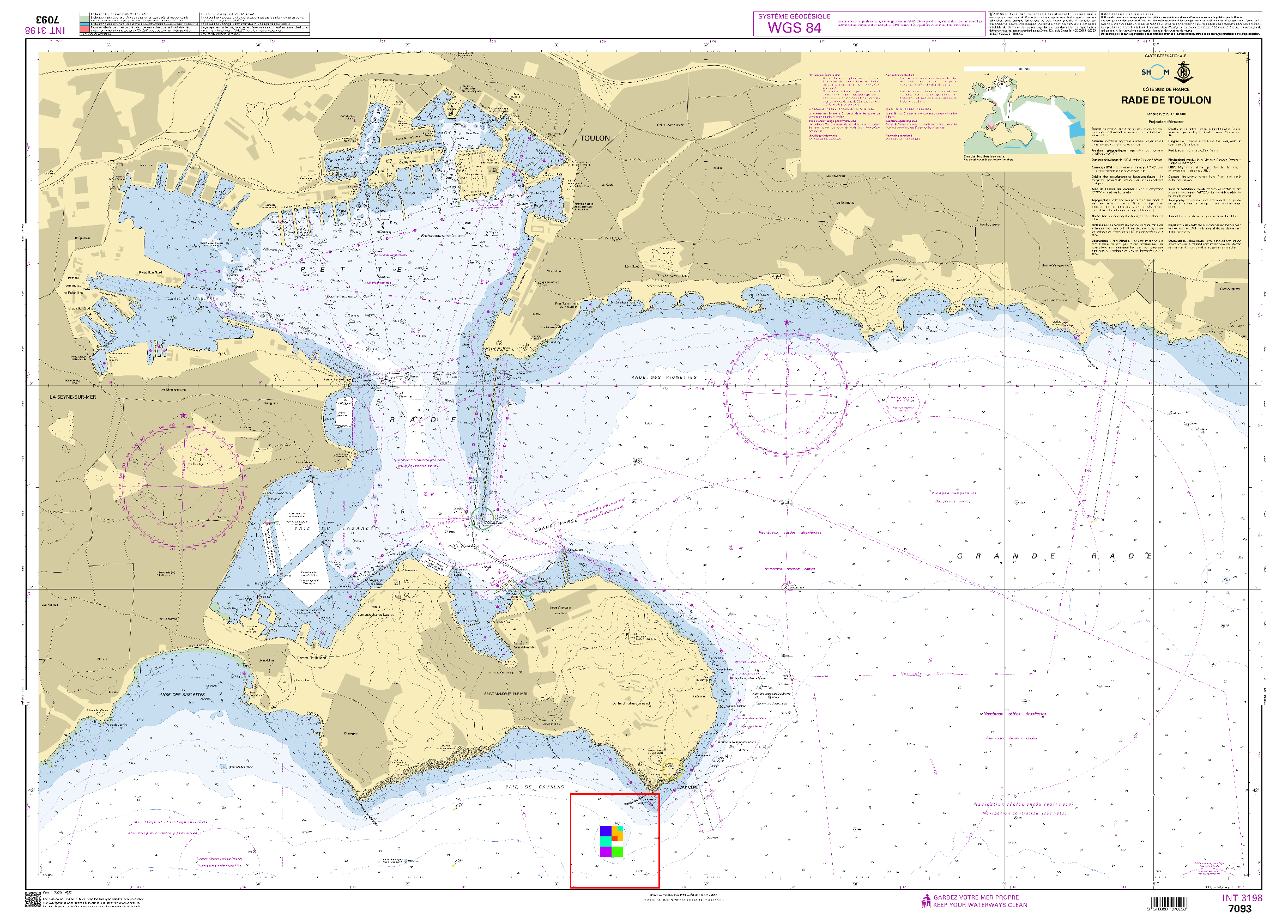Click the blue square in the colored grid
The image size is (1288, 924).
606,830
